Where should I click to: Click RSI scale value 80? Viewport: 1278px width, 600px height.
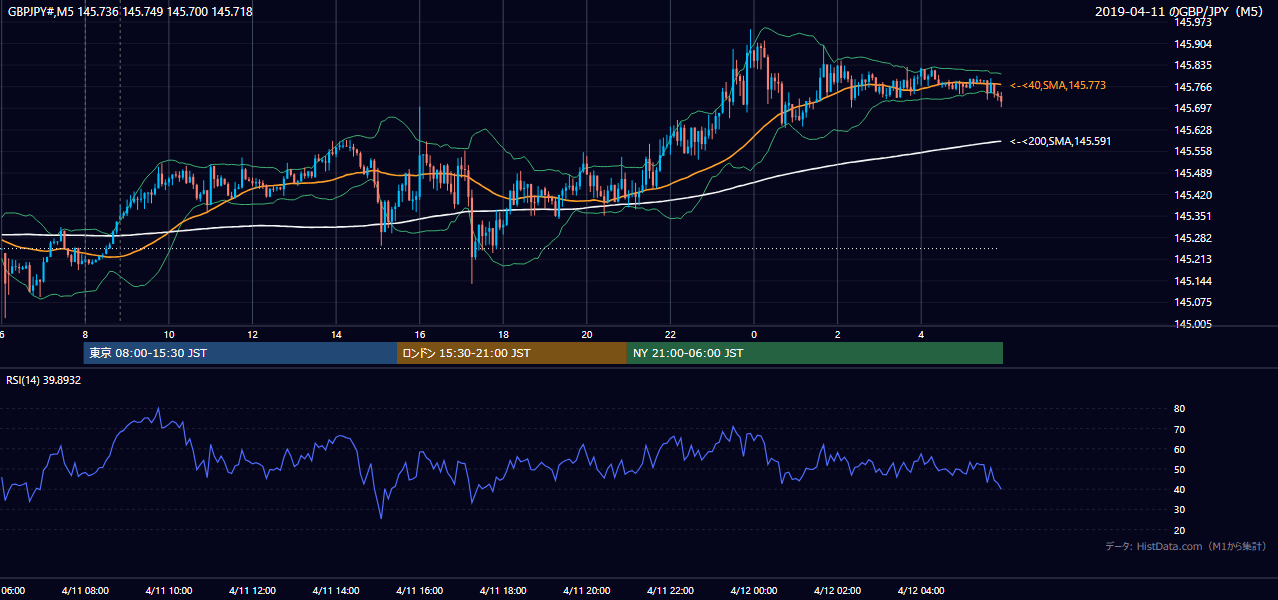point(1179,409)
